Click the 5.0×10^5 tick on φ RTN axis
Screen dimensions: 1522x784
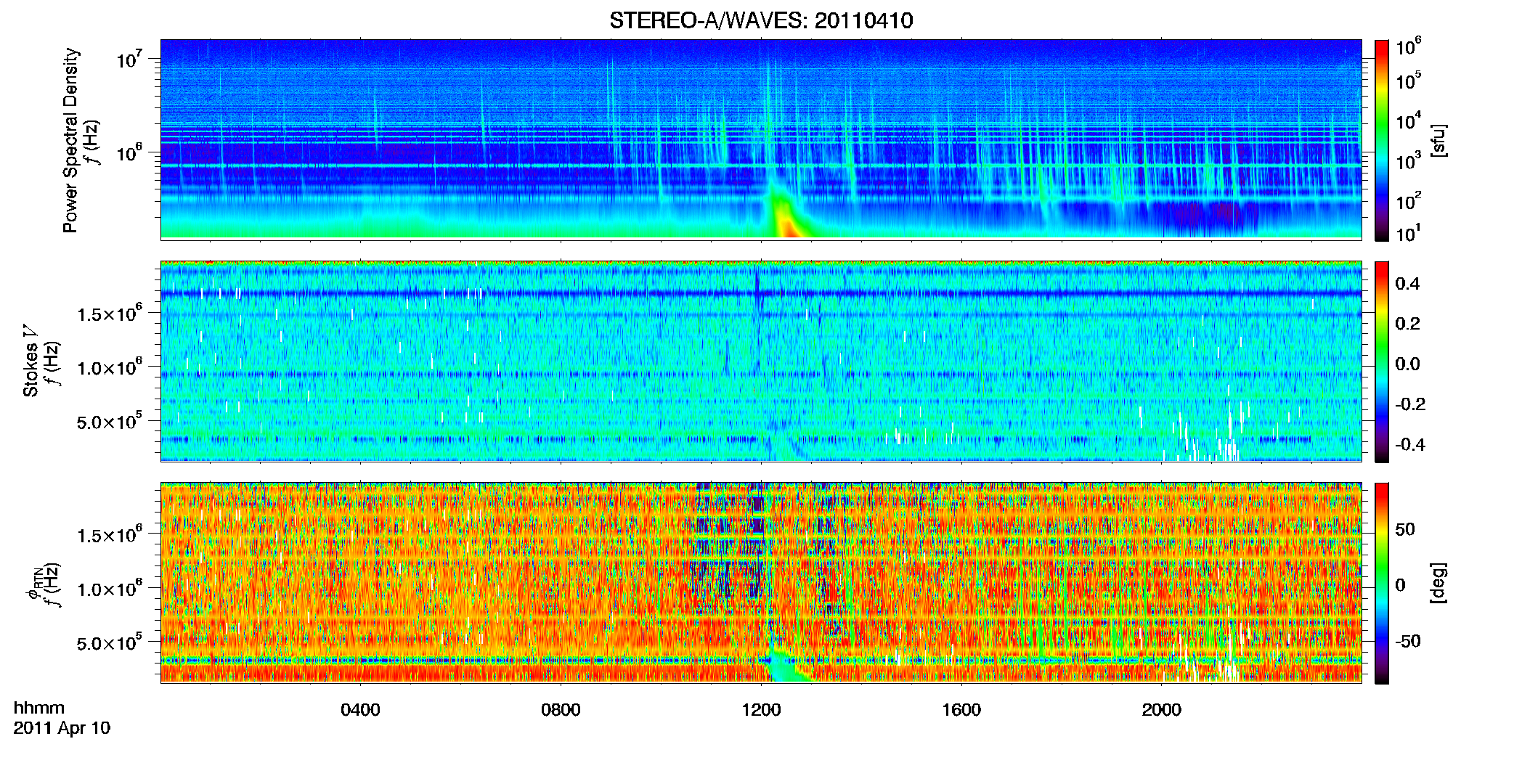click(x=110, y=642)
